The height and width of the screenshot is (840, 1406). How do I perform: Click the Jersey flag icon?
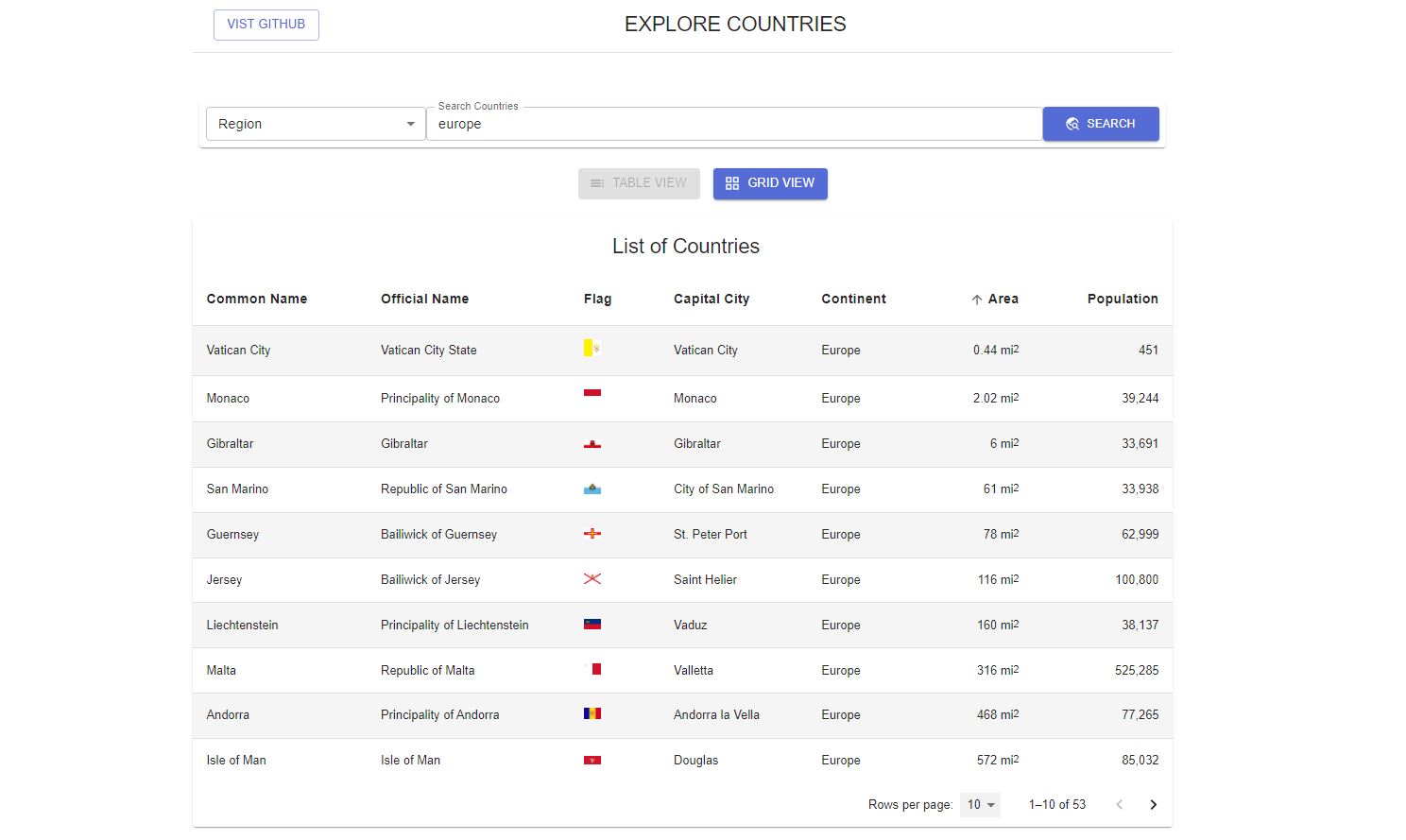click(592, 578)
